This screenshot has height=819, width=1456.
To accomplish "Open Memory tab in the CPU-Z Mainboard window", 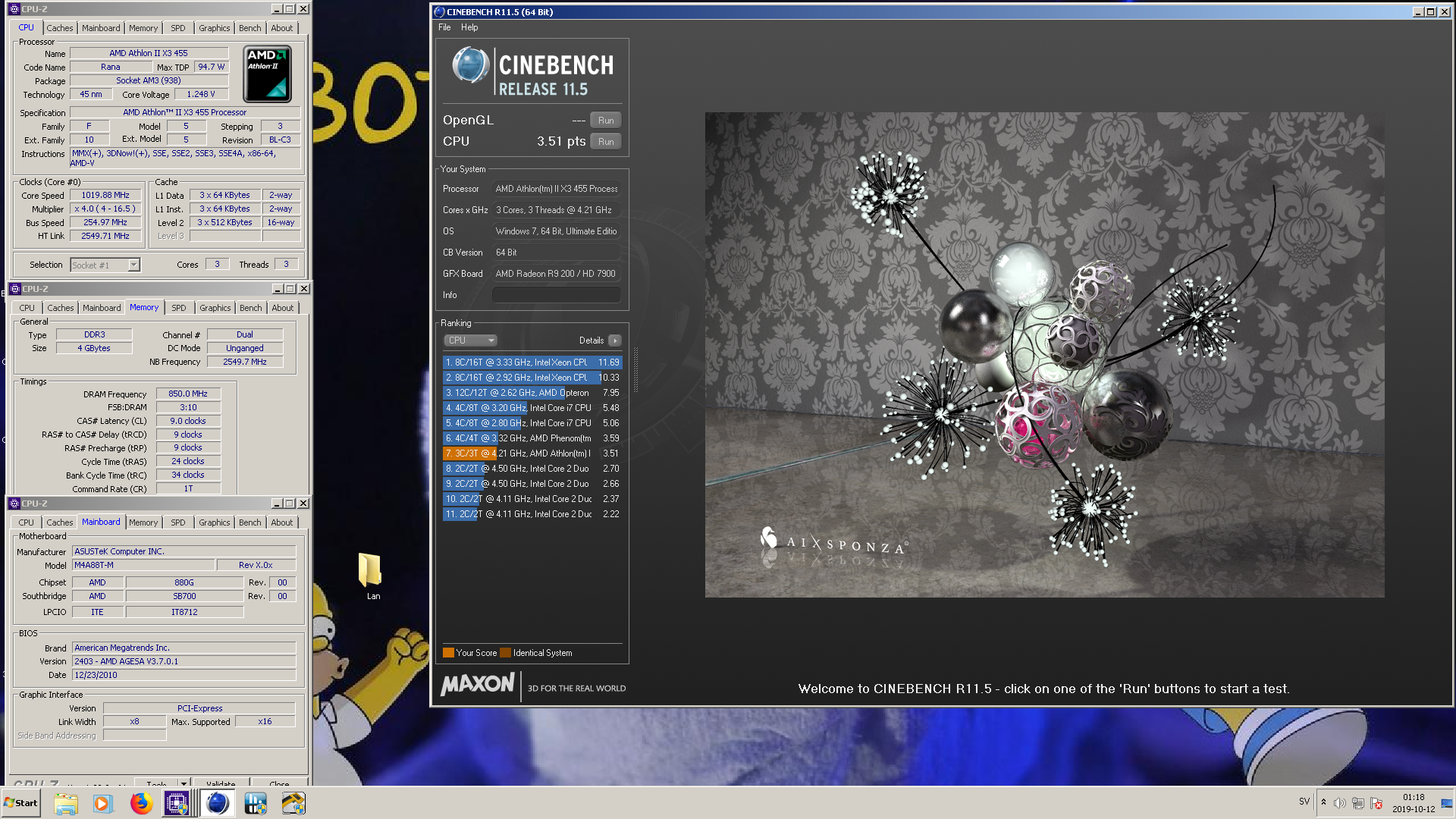I will [x=143, y=522].
